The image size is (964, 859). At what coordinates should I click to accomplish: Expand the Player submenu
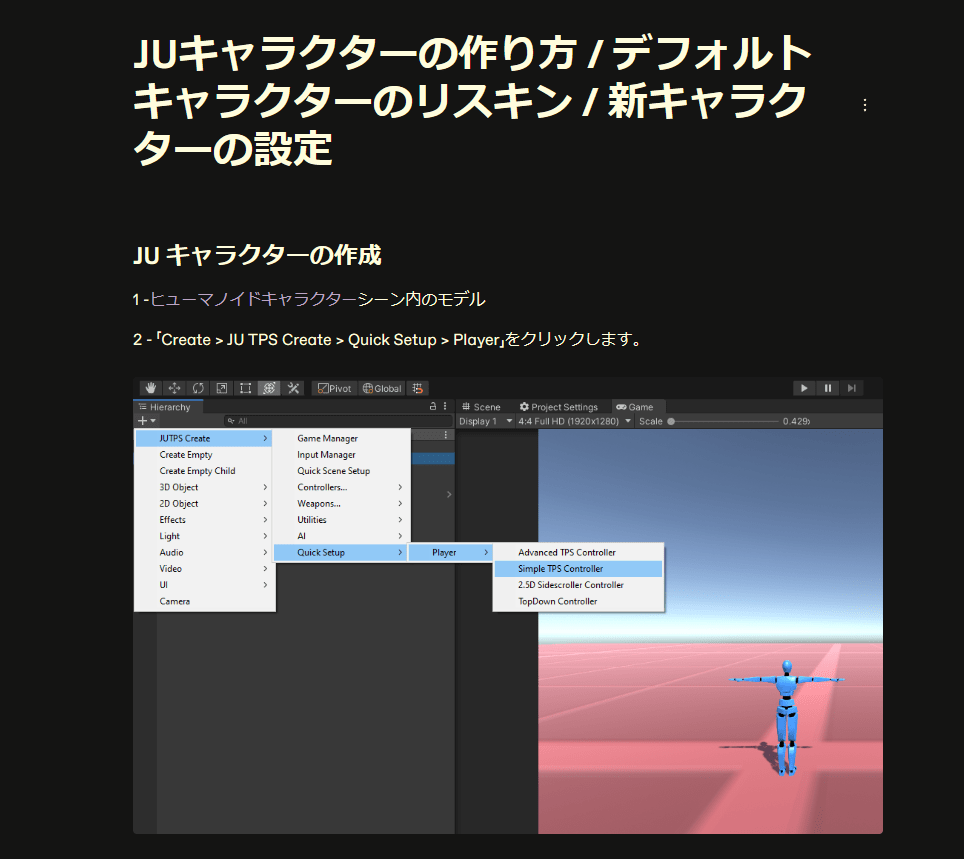[451, 552]
